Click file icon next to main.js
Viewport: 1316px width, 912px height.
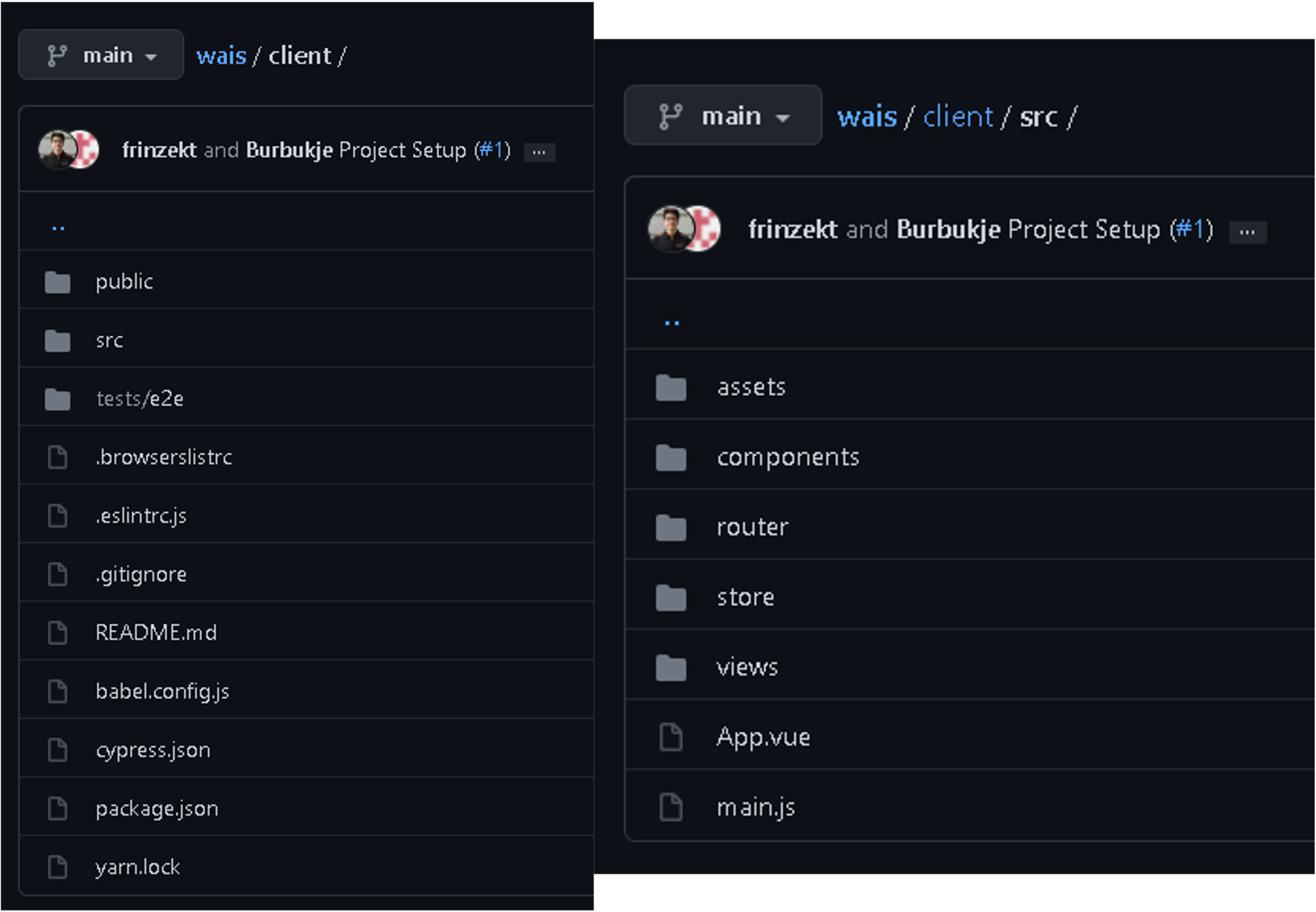tap(671, 807)
